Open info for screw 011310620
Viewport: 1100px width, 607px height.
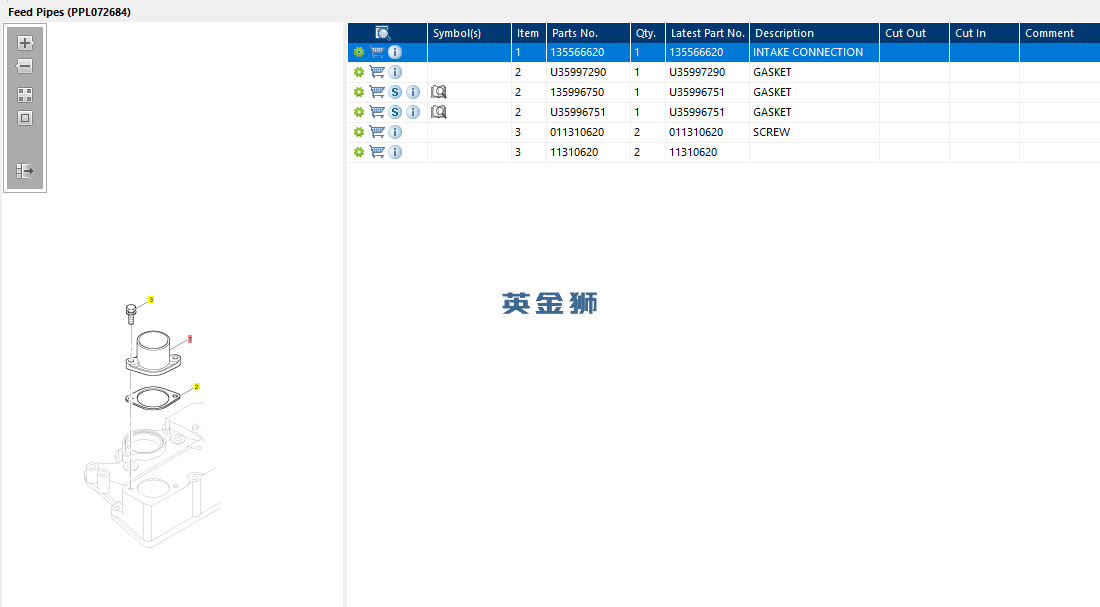coord(395,132)
